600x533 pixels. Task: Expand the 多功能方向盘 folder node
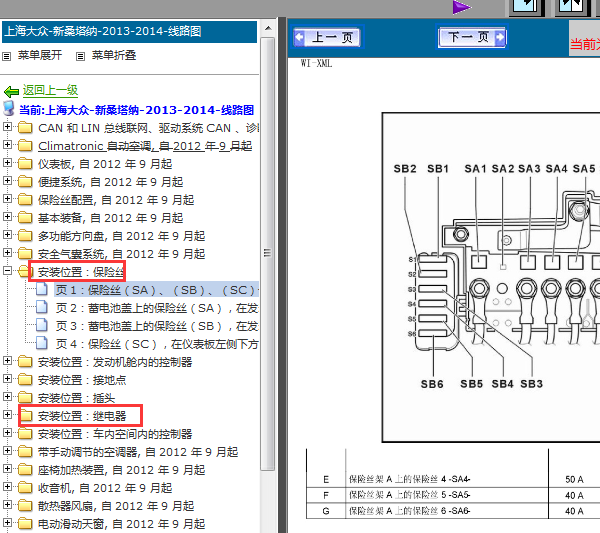tap(7, 234)
